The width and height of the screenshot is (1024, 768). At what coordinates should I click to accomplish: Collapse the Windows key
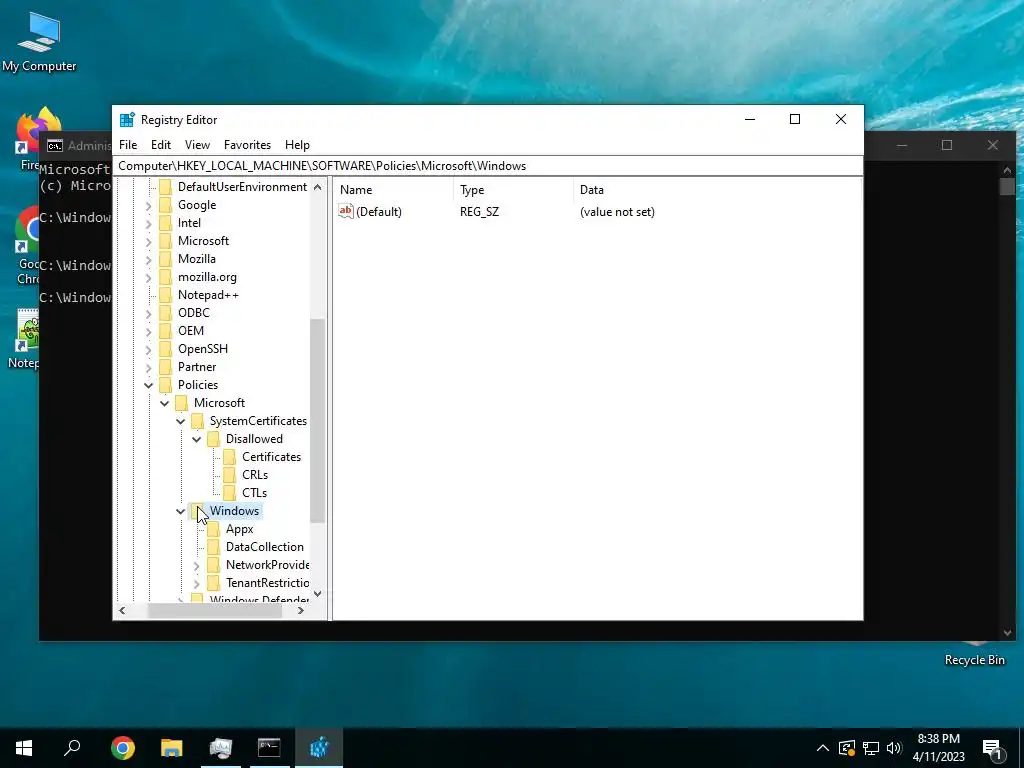click(180, 511)
